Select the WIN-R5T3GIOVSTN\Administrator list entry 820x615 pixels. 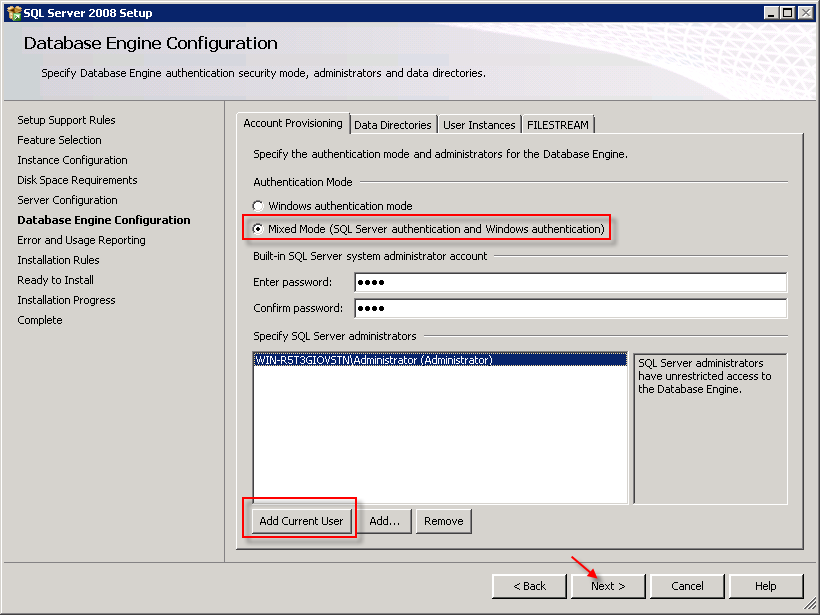pyautogui.click(x=440, y=360)
